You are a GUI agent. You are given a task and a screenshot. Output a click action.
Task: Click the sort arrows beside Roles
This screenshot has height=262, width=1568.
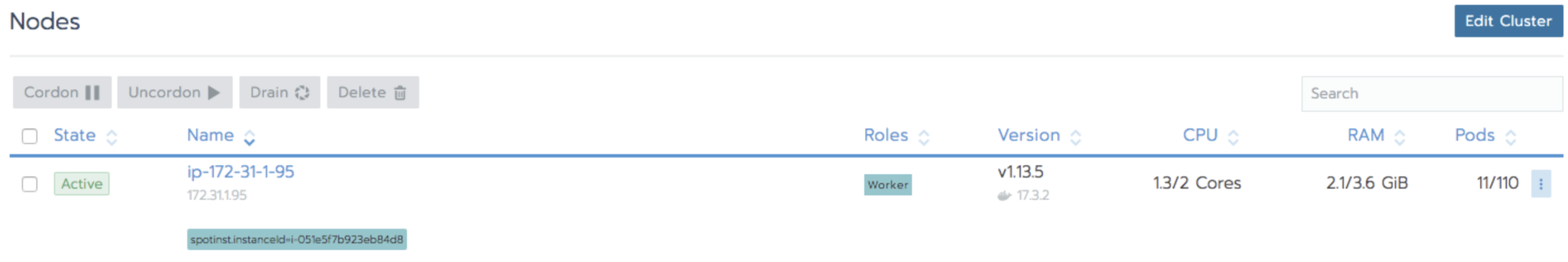pos(923,137)
